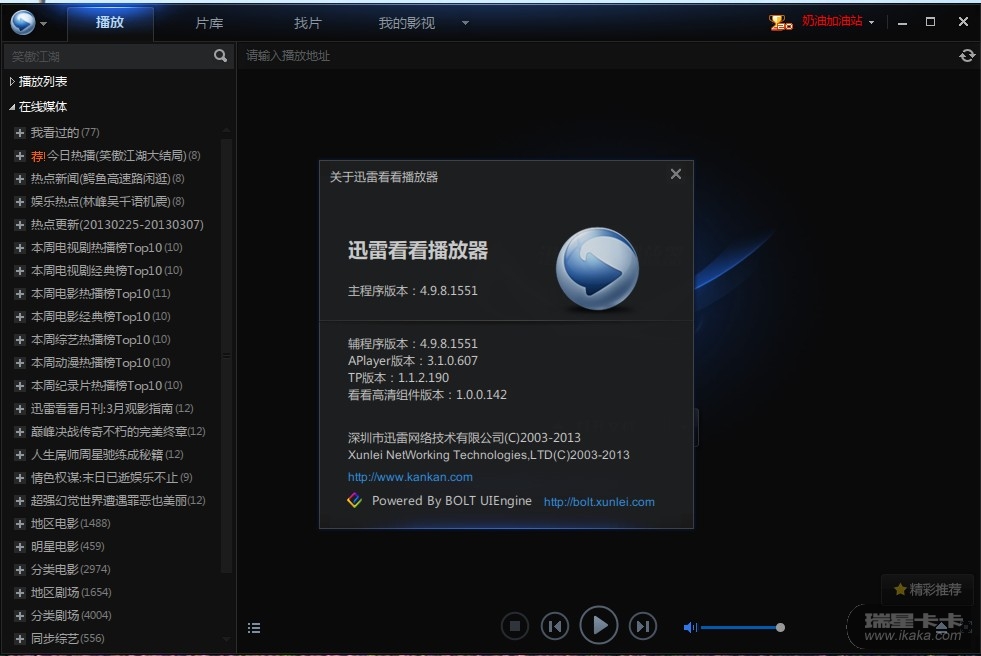Expand 超强幻觉世界遭遇罪恶也美丽 plus icon
This screenshot has width=981, height=656.
(x=19, y=501)
